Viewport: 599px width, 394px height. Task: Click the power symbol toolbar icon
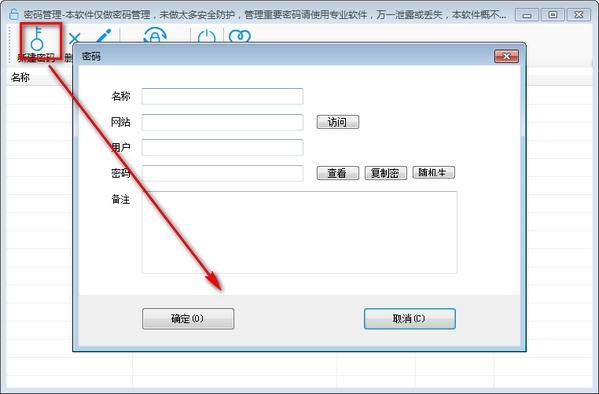click(x=206, y=36)
